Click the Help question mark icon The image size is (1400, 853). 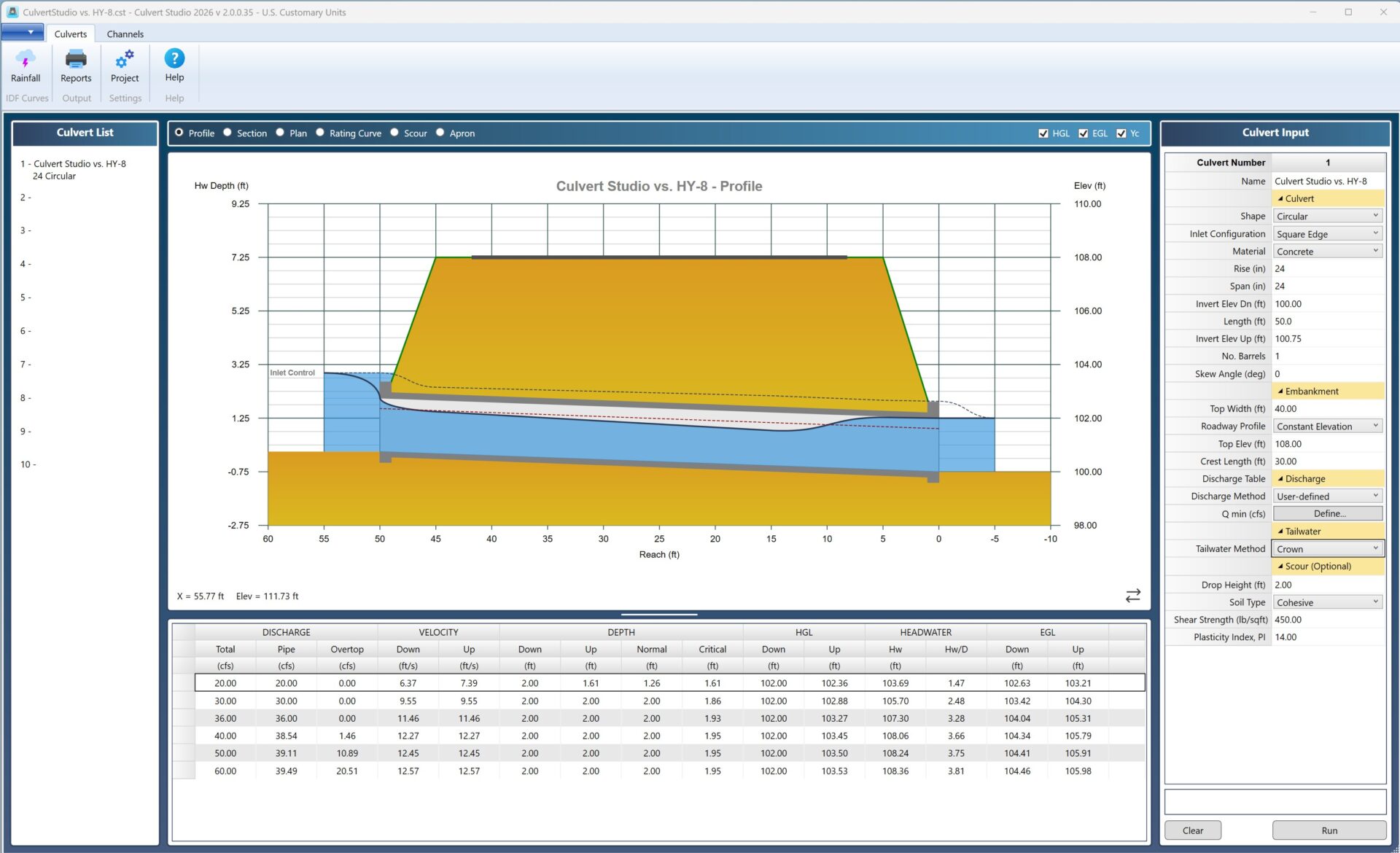pos(174,58)
